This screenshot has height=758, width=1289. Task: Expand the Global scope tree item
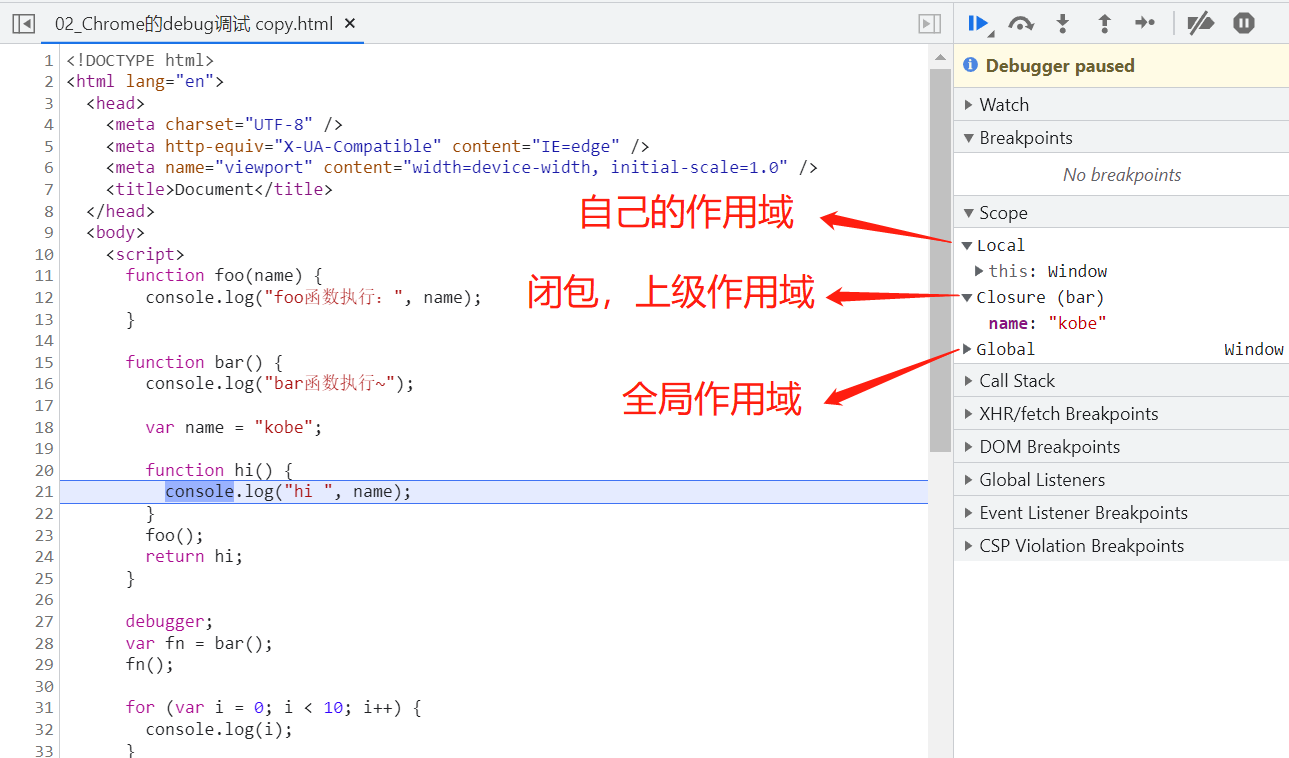(x=967, y=349)
